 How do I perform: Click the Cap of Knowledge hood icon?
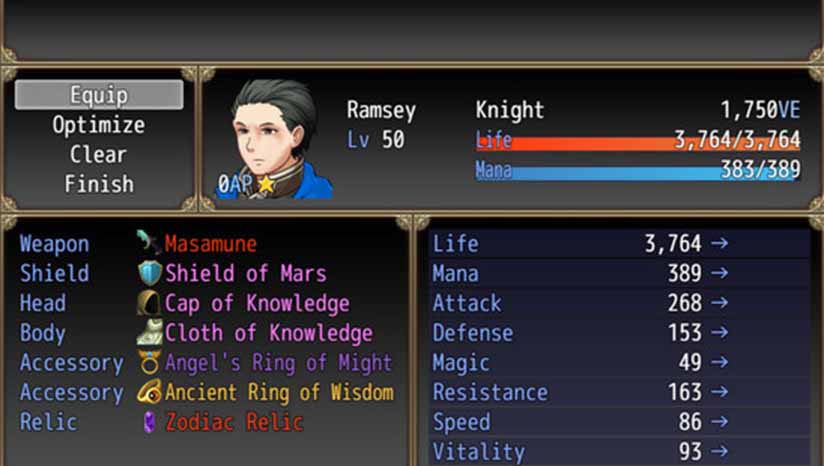point(149,303)
